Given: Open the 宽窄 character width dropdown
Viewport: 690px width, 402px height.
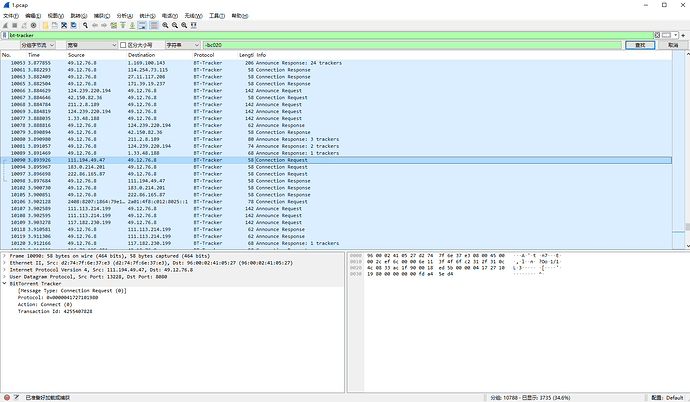Looking at the screenshot, I should (92, 45).
